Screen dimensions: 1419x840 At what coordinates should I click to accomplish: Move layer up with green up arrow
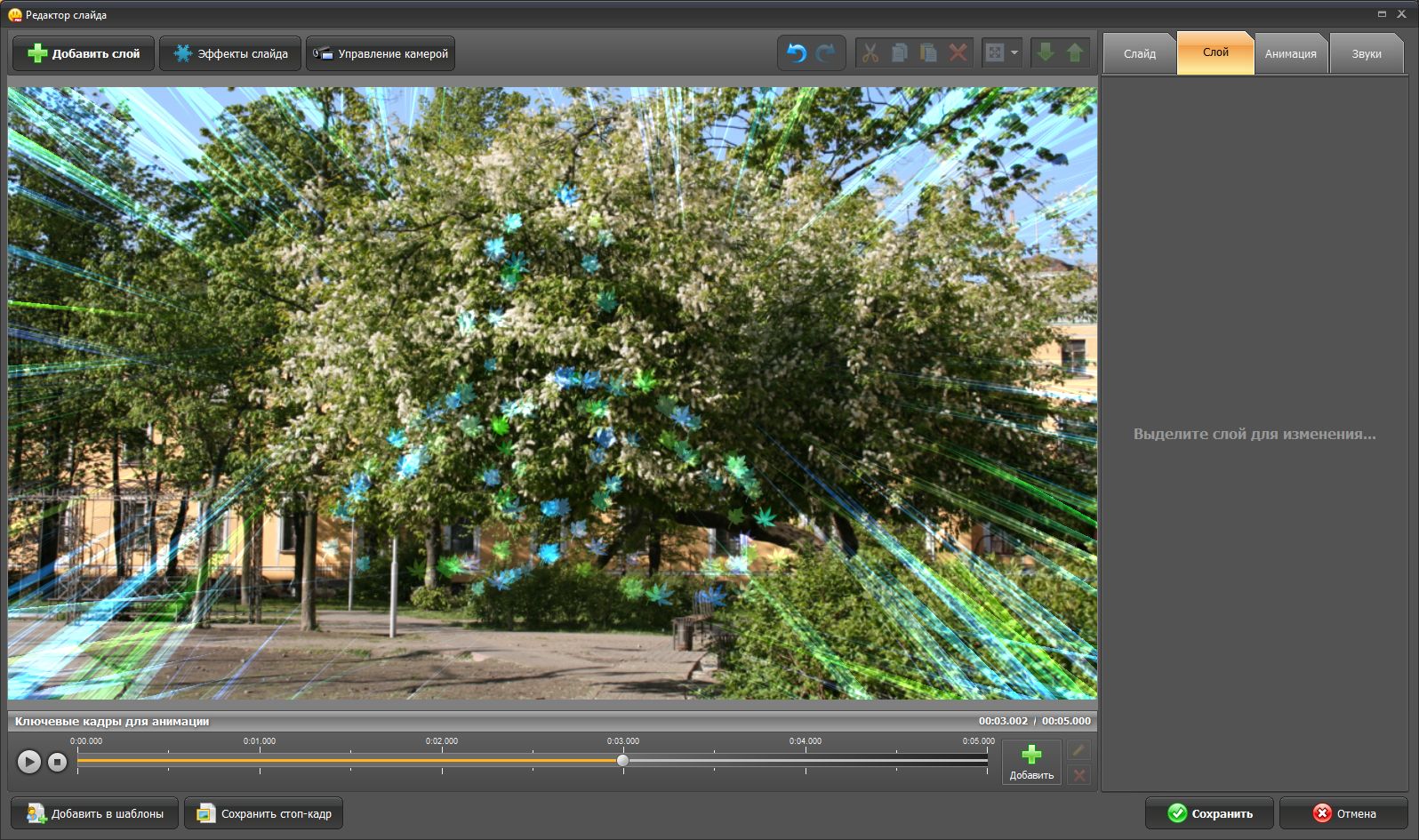[x=1075, y=53]
